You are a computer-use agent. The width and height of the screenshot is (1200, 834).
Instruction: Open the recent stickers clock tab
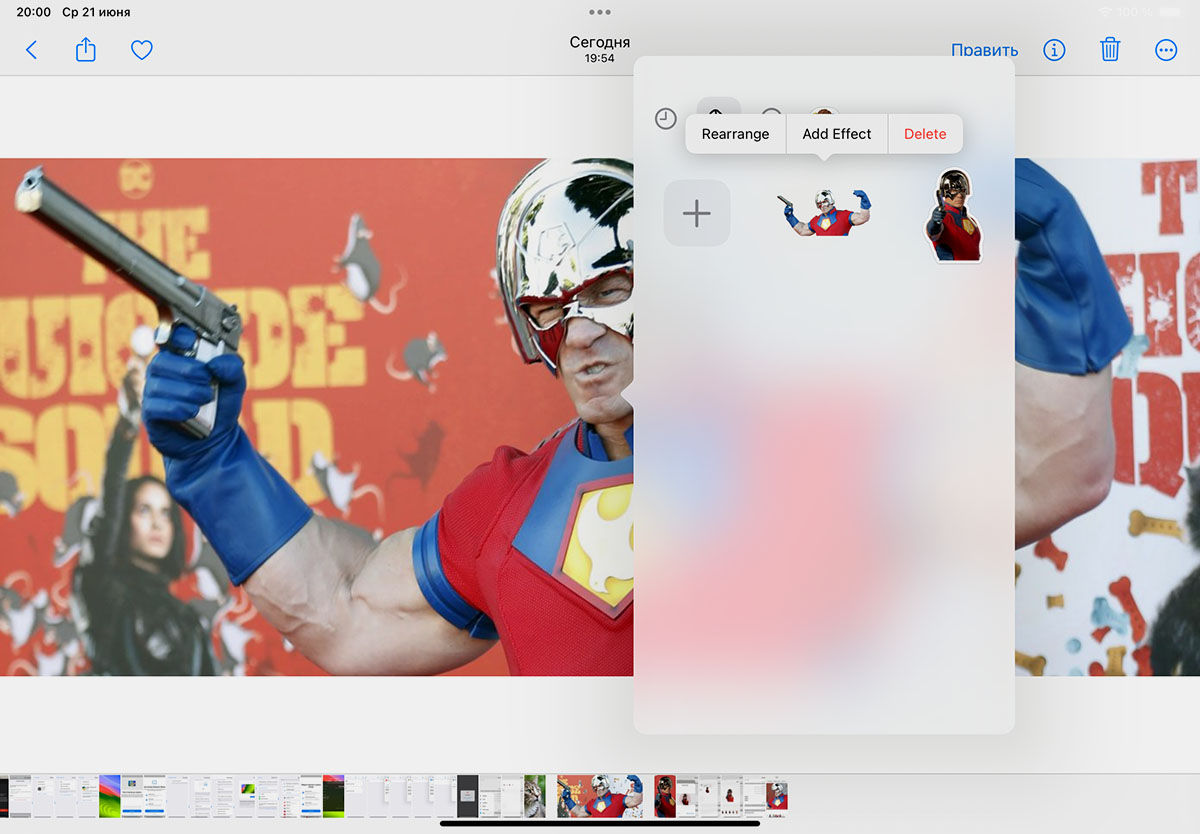(x=666, y=119)
